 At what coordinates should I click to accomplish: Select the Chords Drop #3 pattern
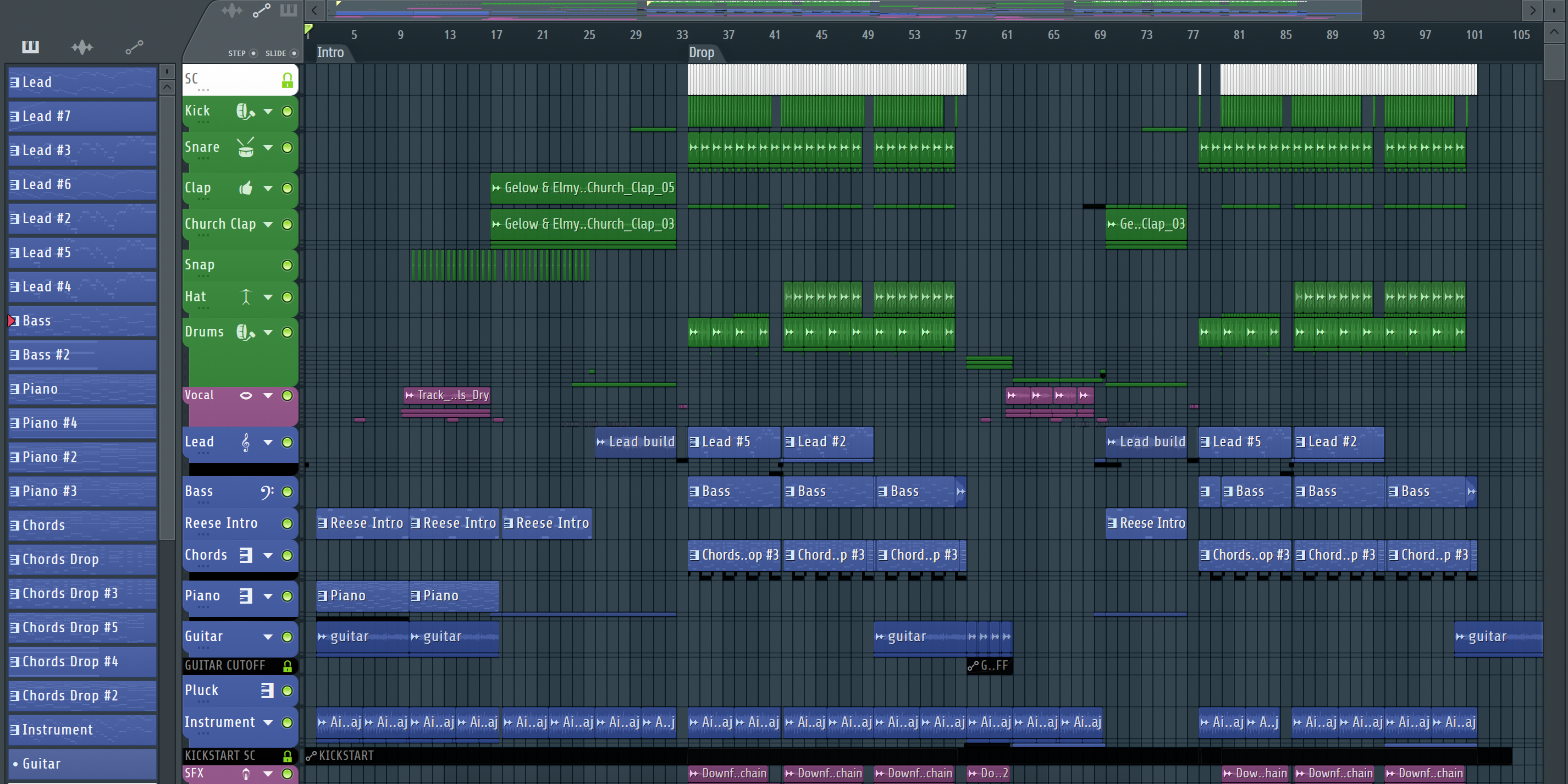coord(82,593)
